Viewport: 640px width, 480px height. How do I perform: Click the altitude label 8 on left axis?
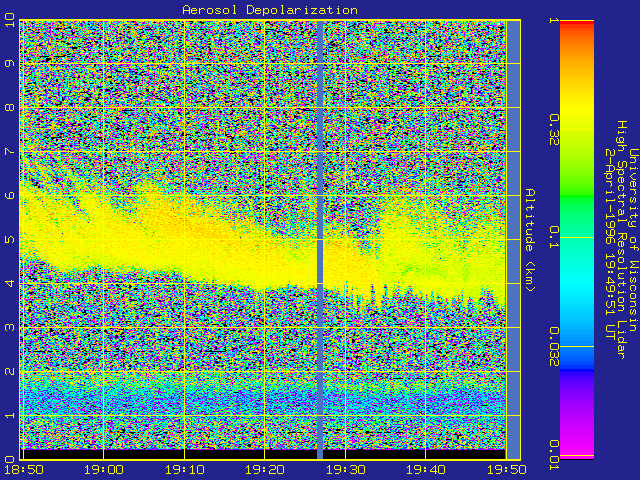(x=10, y=108)
